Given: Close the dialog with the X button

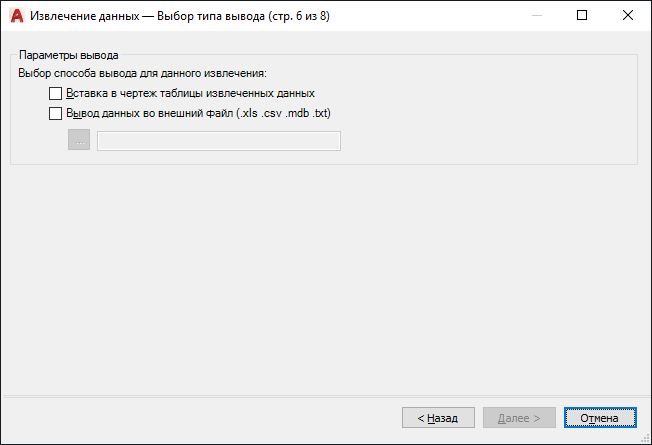Looking at the screenshot, I should click(629, 16).
